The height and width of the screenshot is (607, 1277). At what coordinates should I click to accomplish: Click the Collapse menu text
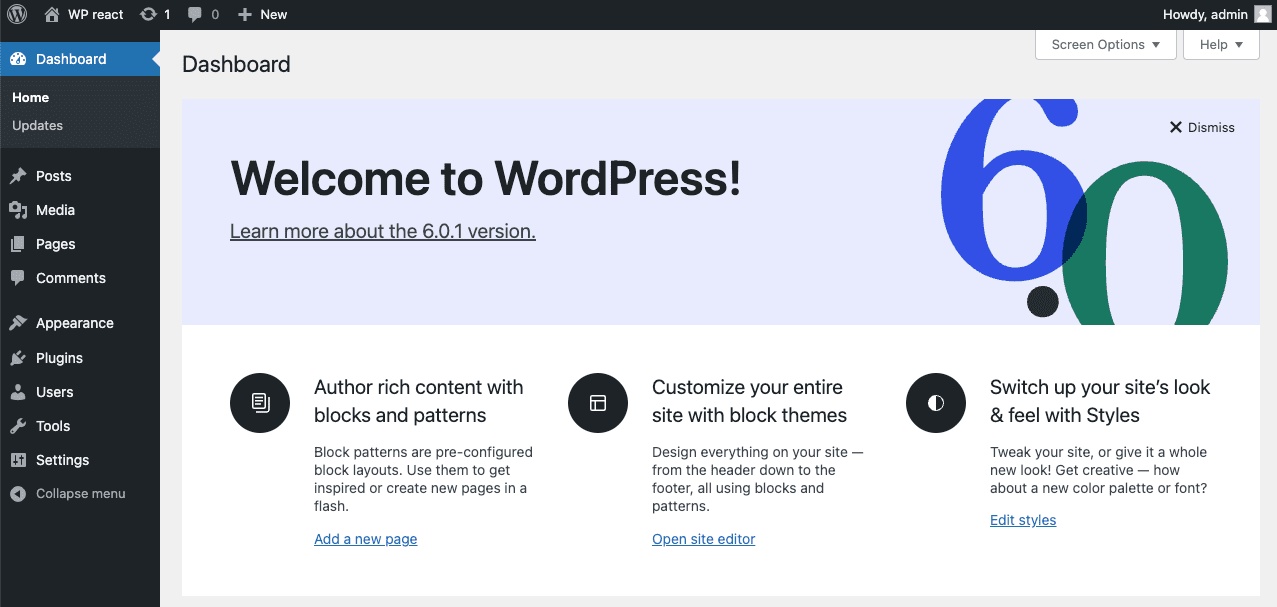(x=81, y=494)
